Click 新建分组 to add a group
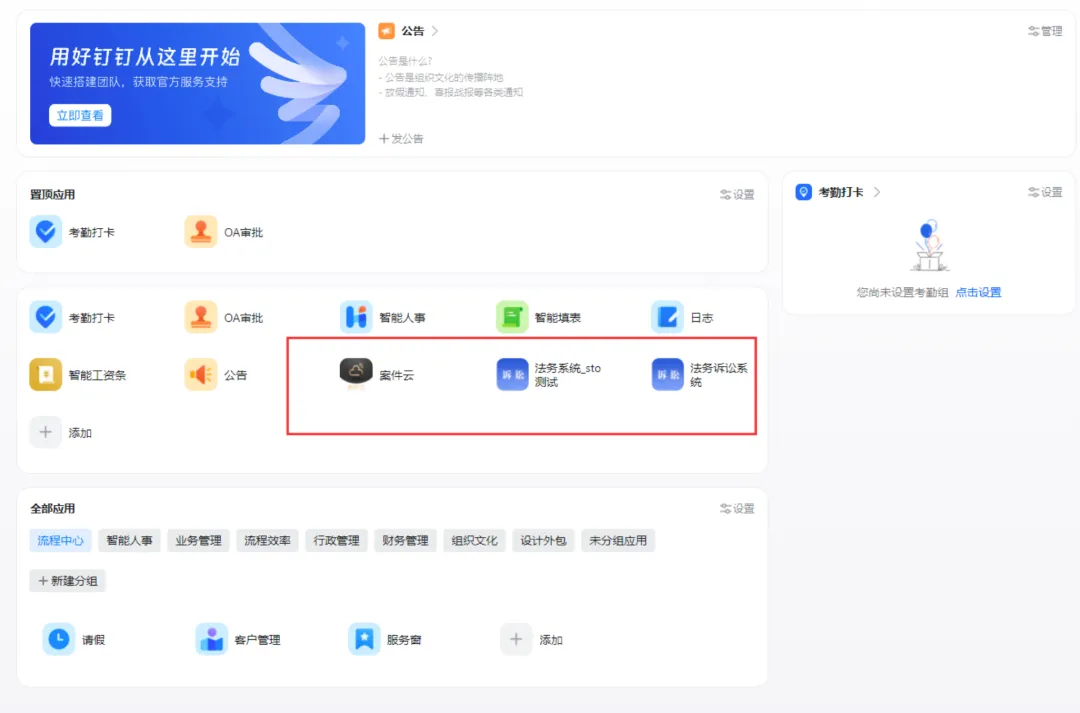Screen dimensions: 1080x713 pos(67,580)
